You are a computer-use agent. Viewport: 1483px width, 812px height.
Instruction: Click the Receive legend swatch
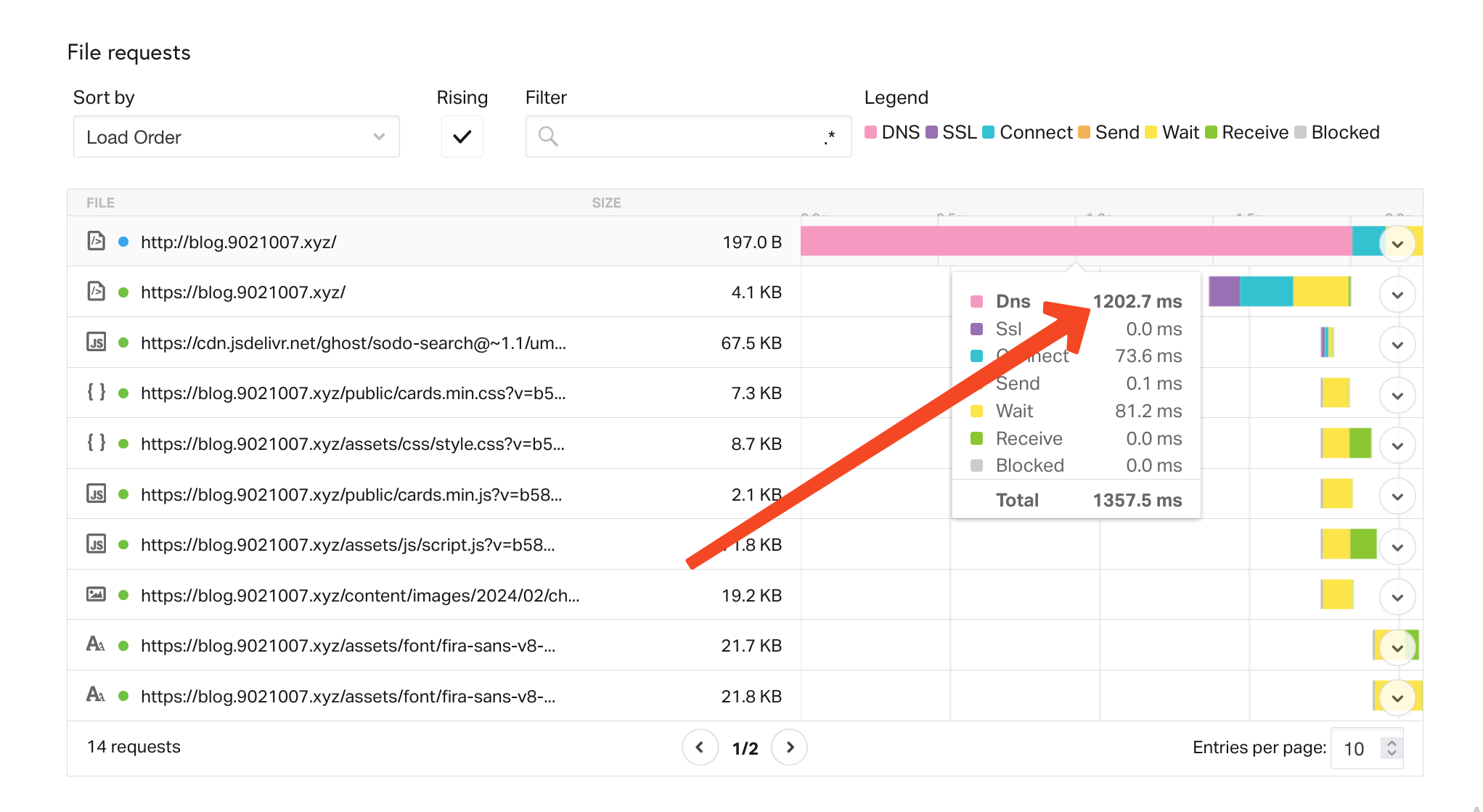click(1211, 132)
